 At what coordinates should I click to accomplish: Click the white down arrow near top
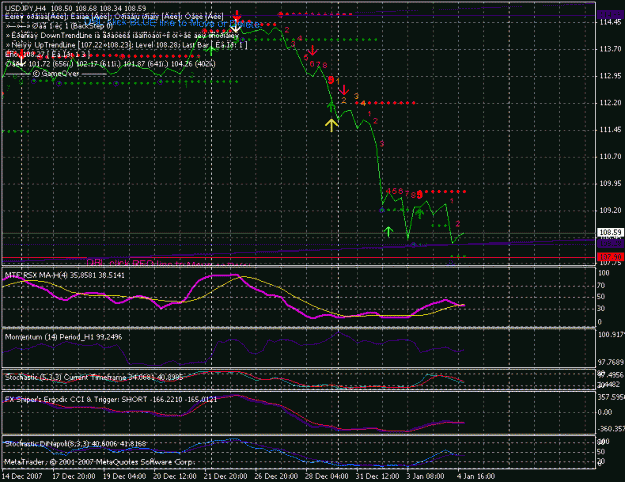click(236, 27)
